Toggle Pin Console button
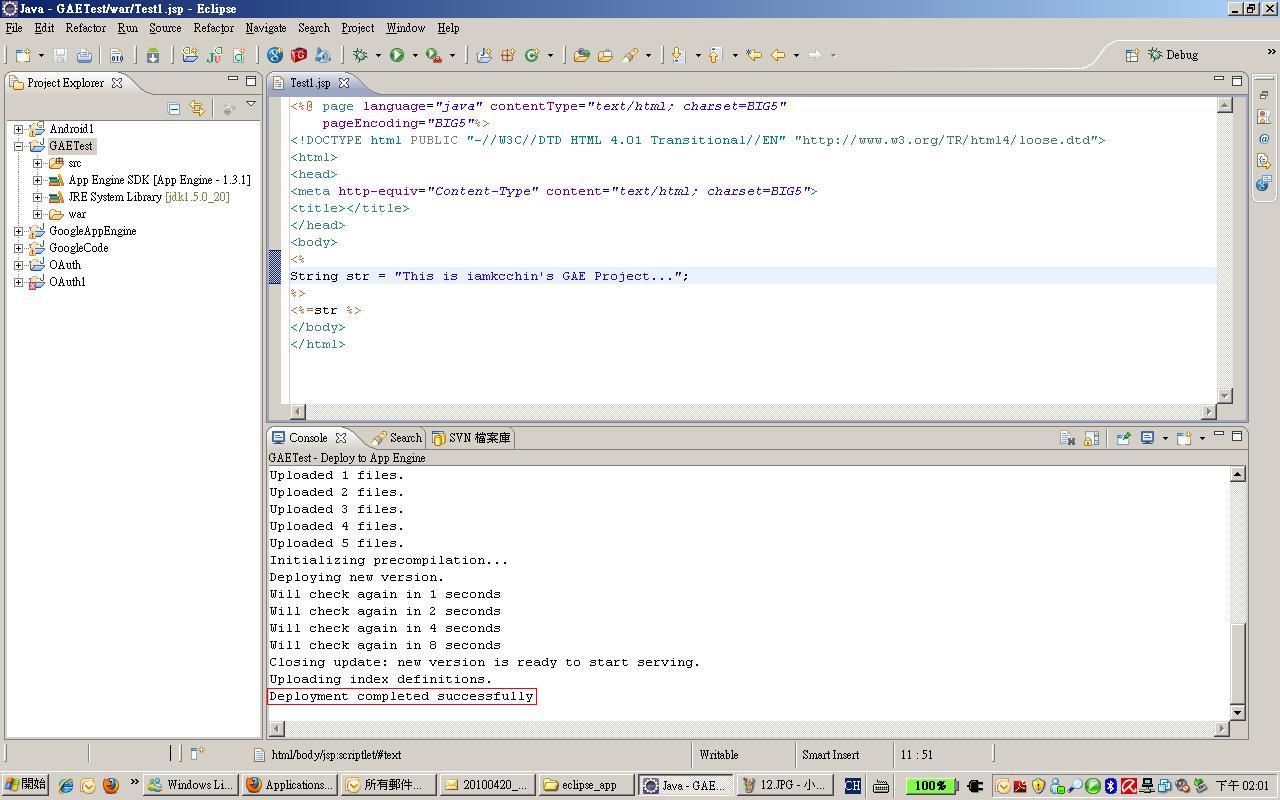 (x=1123, y=438)
